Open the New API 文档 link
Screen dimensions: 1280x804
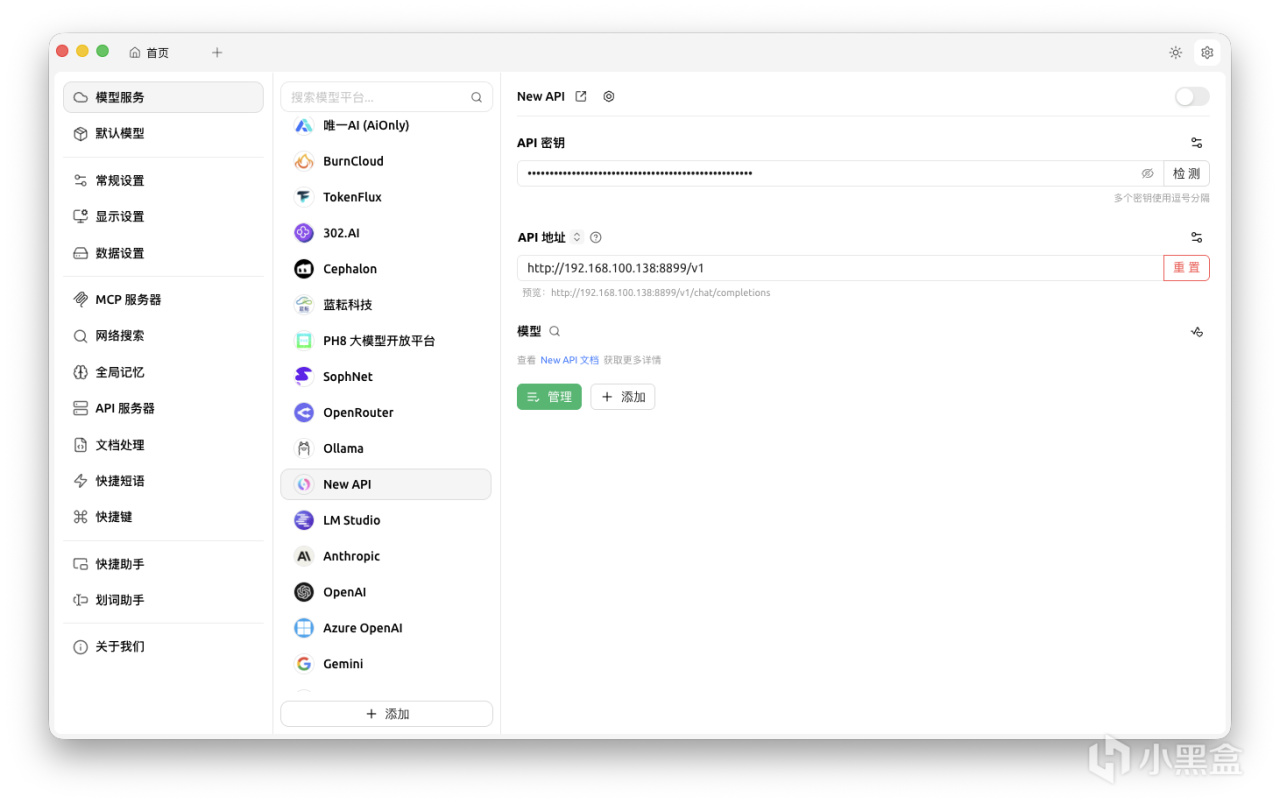click(570, 360)
